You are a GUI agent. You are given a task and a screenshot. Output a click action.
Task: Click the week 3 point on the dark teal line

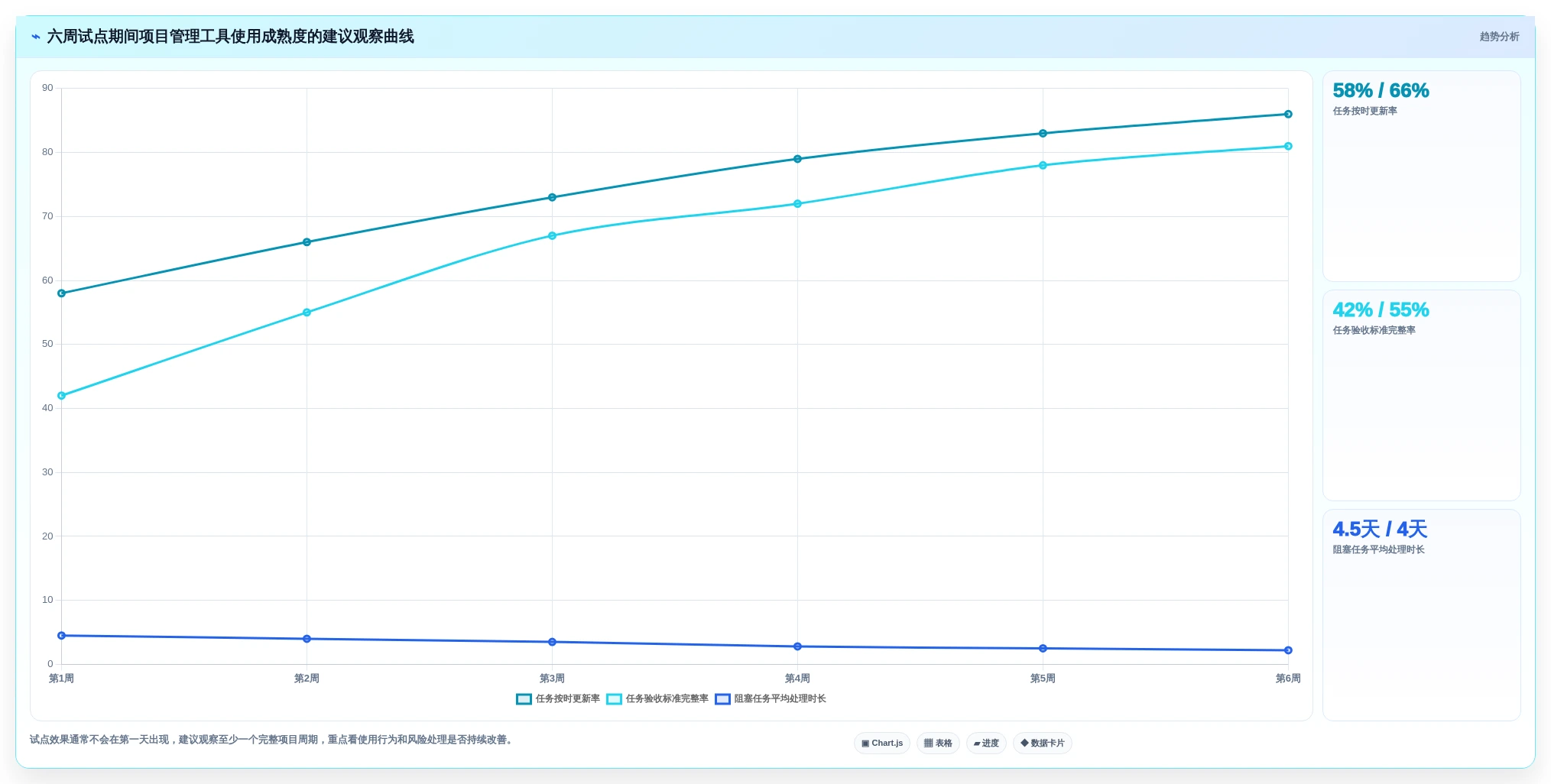coord(552,197)
